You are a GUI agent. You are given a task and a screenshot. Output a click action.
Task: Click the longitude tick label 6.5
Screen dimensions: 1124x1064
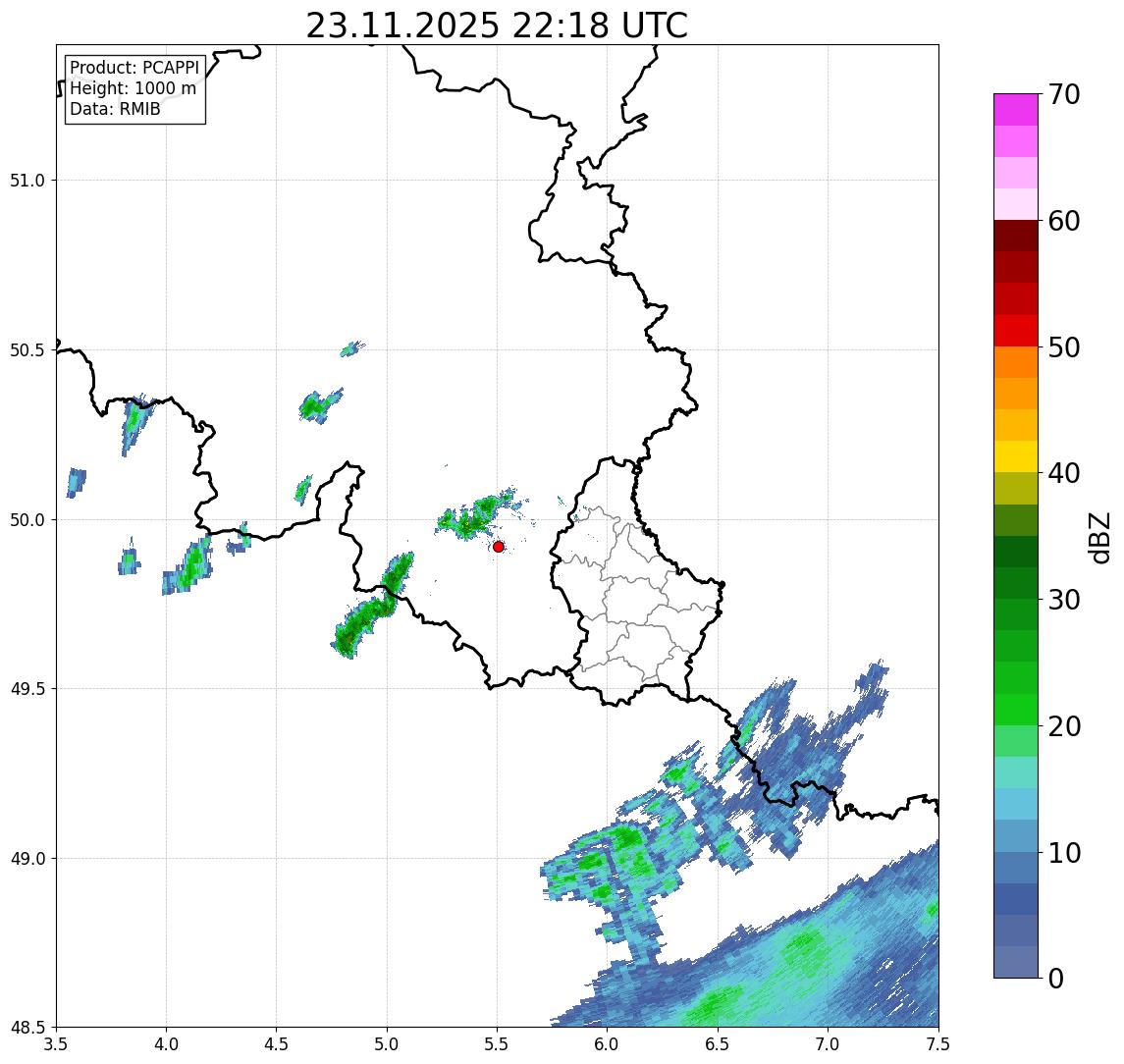[719, 1044]
